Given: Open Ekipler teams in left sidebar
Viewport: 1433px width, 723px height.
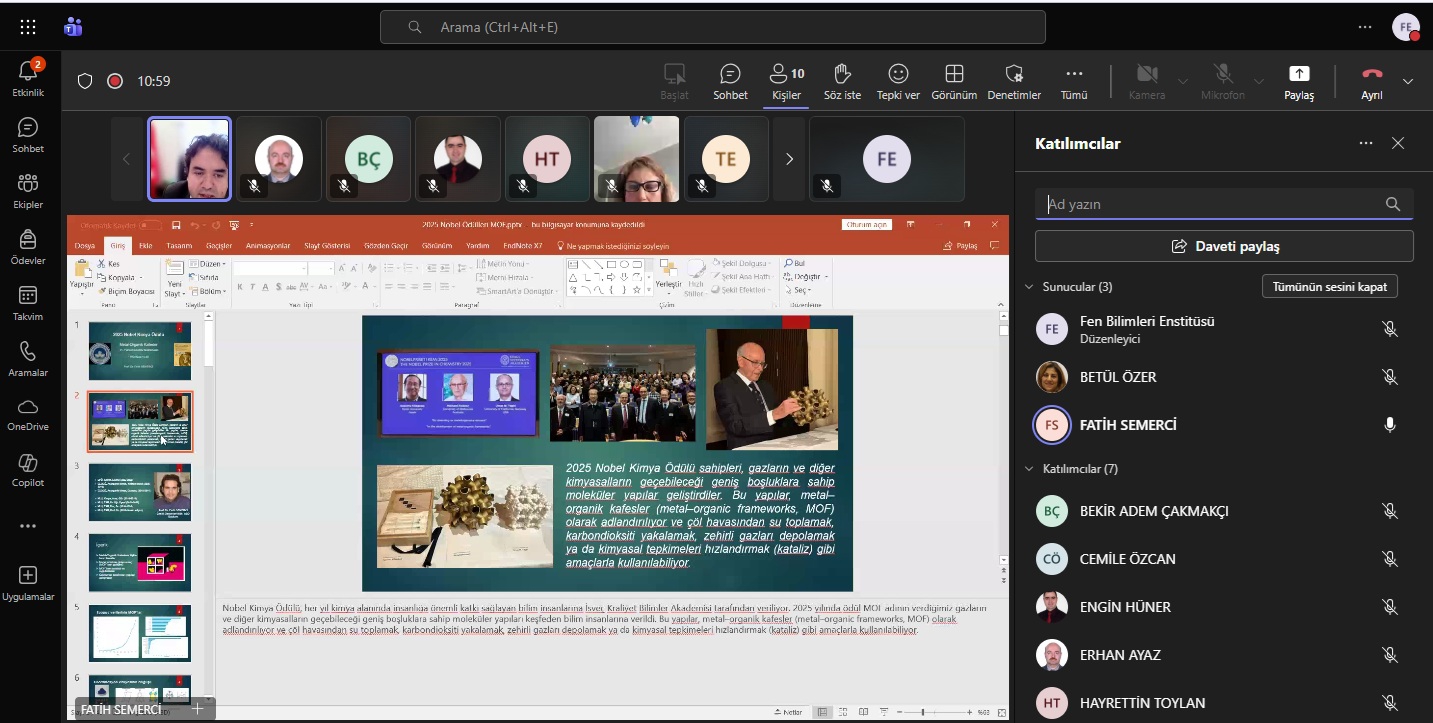Looking at the screenshot, I should point(28,183).
